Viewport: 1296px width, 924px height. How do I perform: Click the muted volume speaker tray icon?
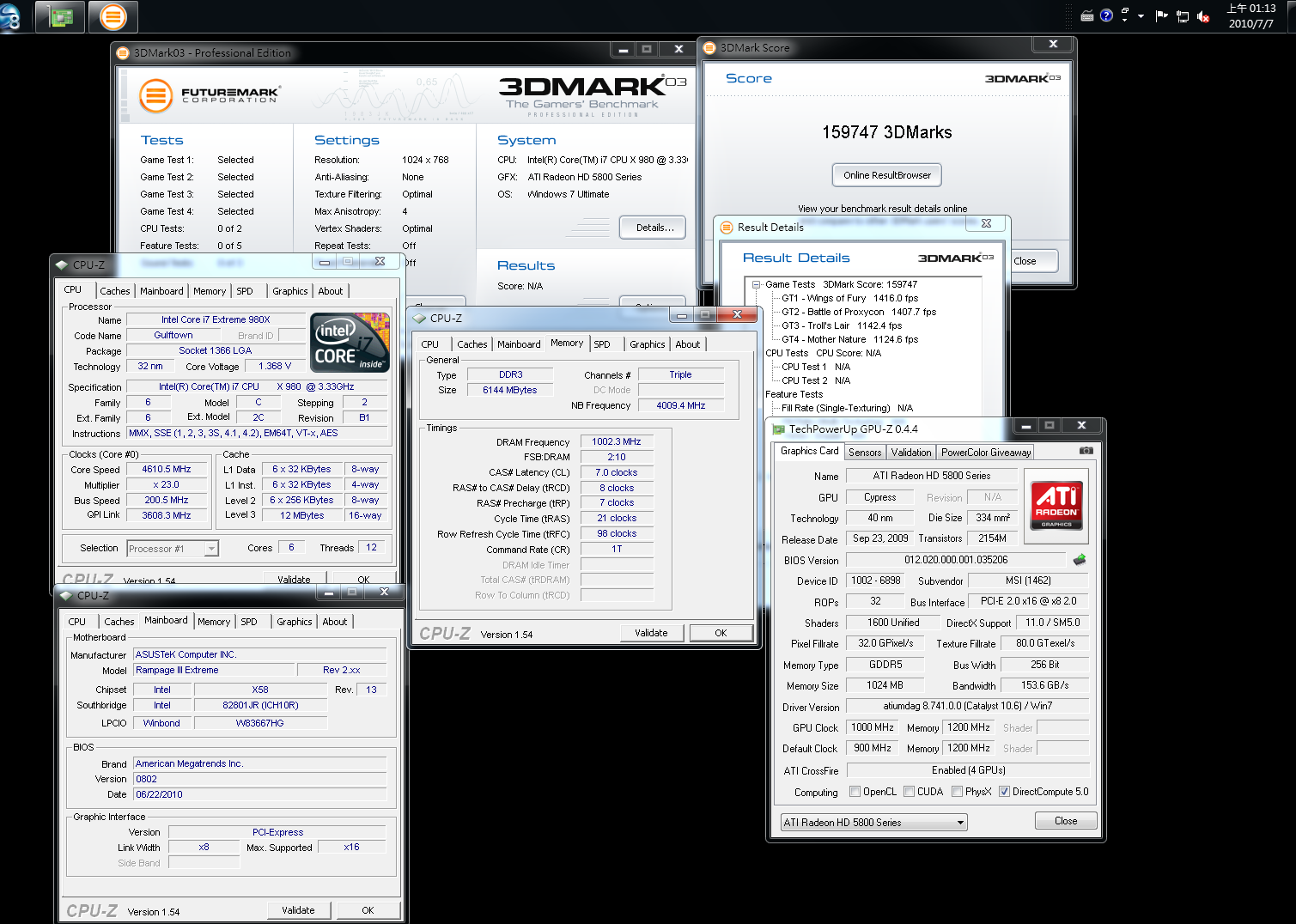(1203, 15)
